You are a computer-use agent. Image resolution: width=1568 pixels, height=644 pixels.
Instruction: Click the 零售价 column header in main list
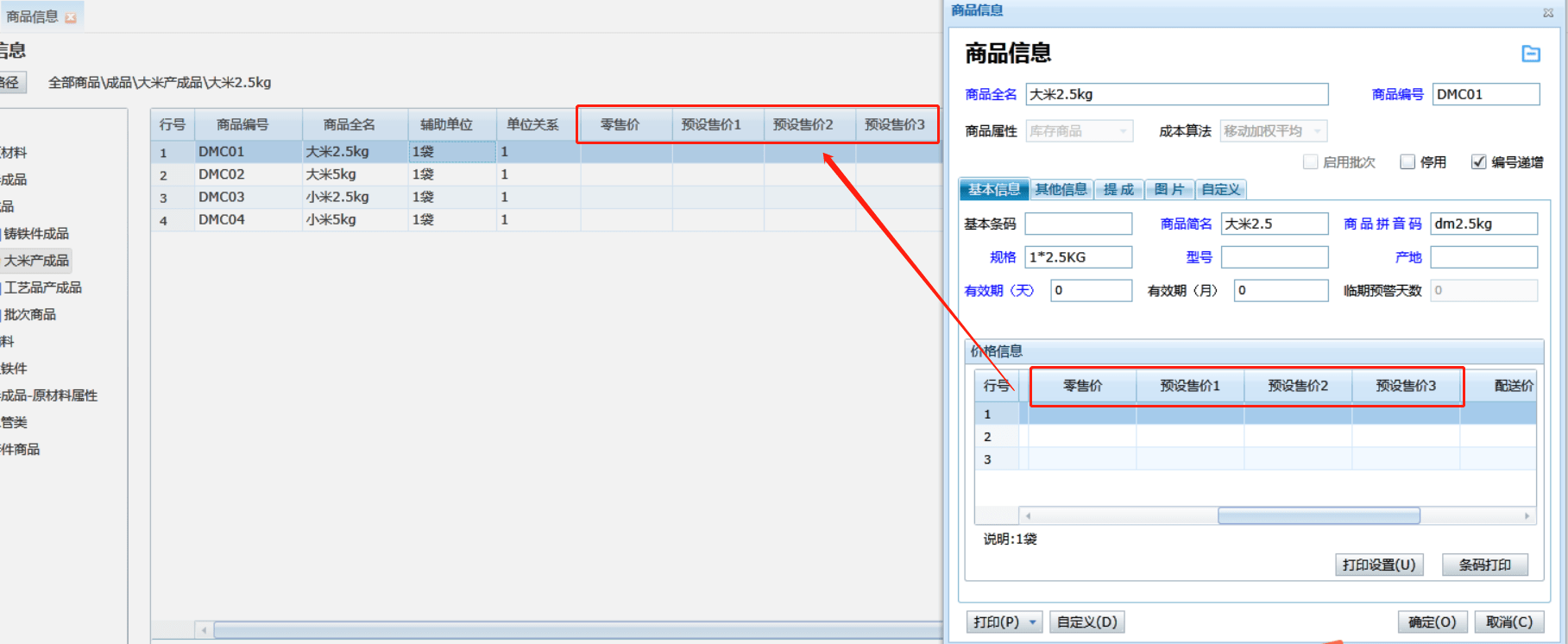click(x=626, y=124)
